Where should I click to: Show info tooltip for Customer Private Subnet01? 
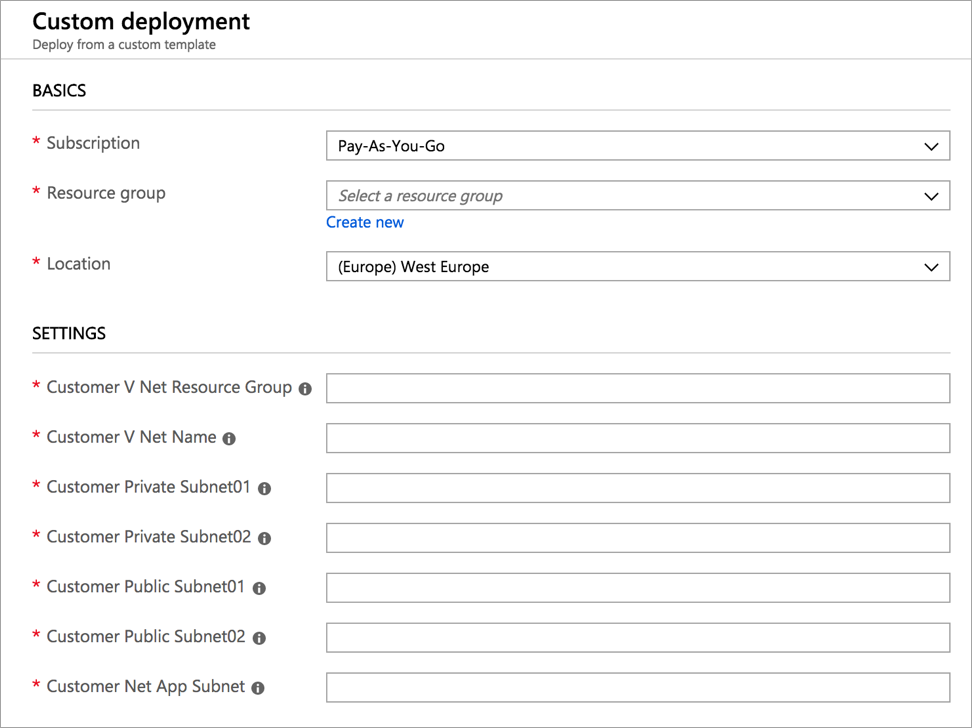coord(264,488)
